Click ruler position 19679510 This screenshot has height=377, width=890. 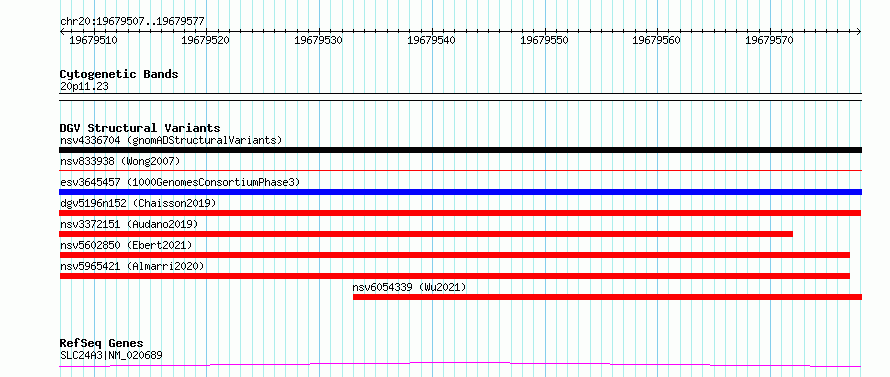(x=93, y=41)
